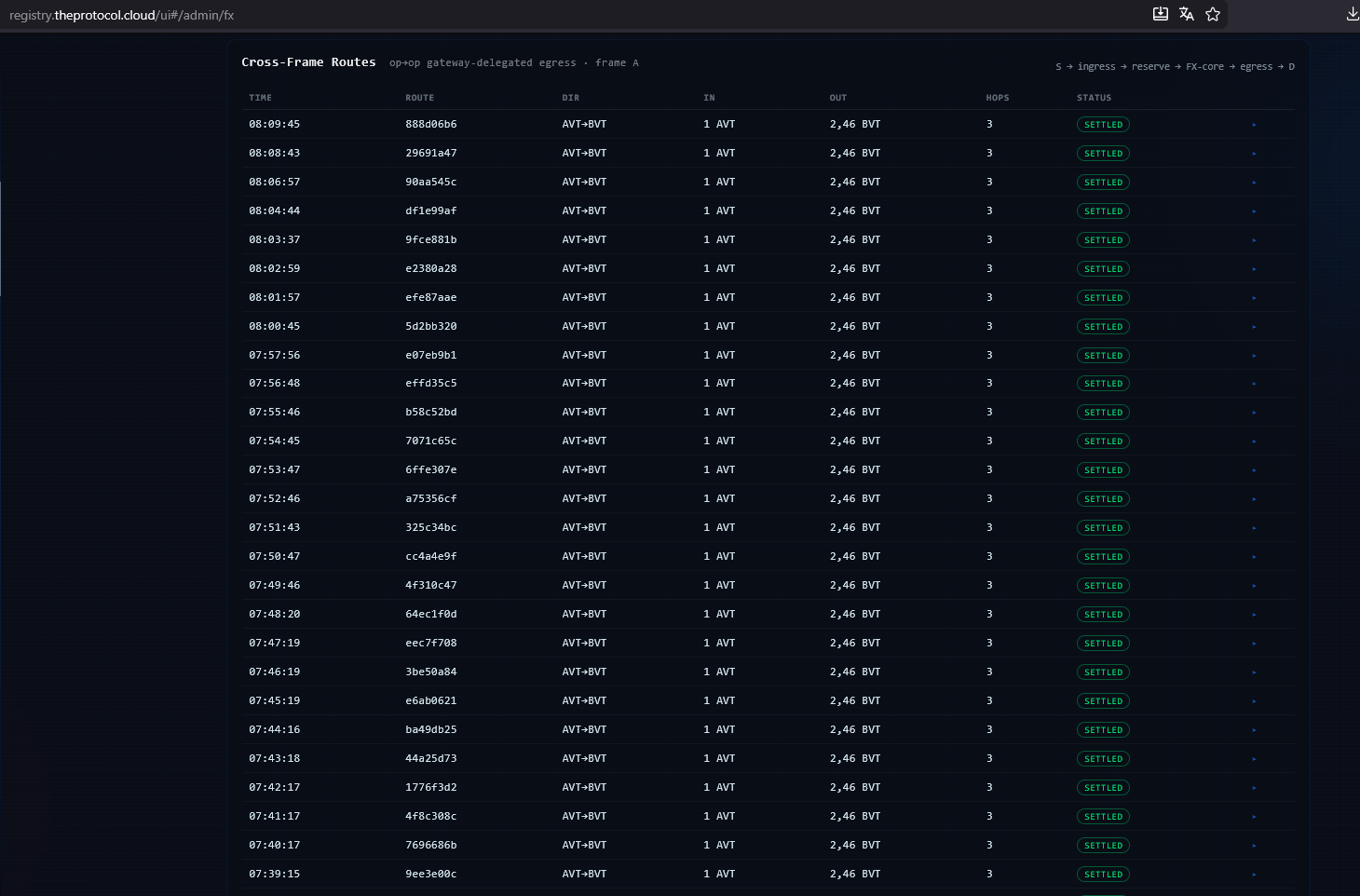Expand row arrow for route 9fce881b

click(1254, 240)
